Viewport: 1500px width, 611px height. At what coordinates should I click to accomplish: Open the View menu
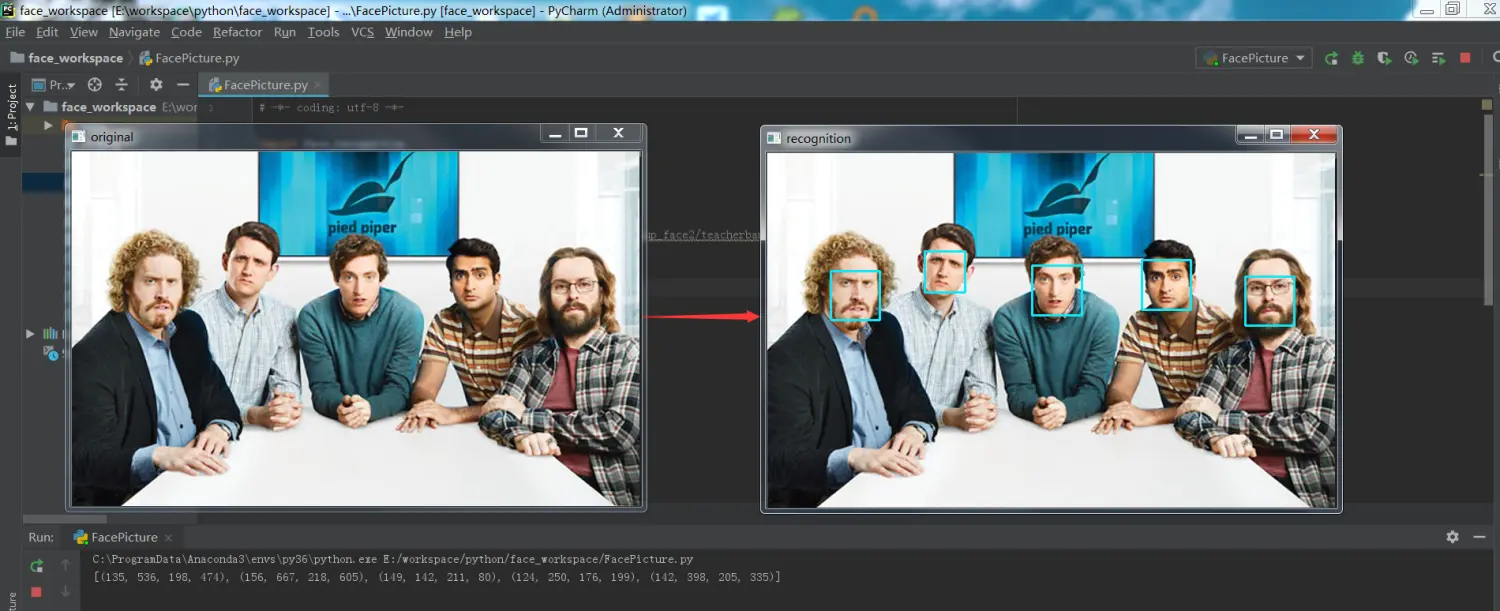coord(84,32)
